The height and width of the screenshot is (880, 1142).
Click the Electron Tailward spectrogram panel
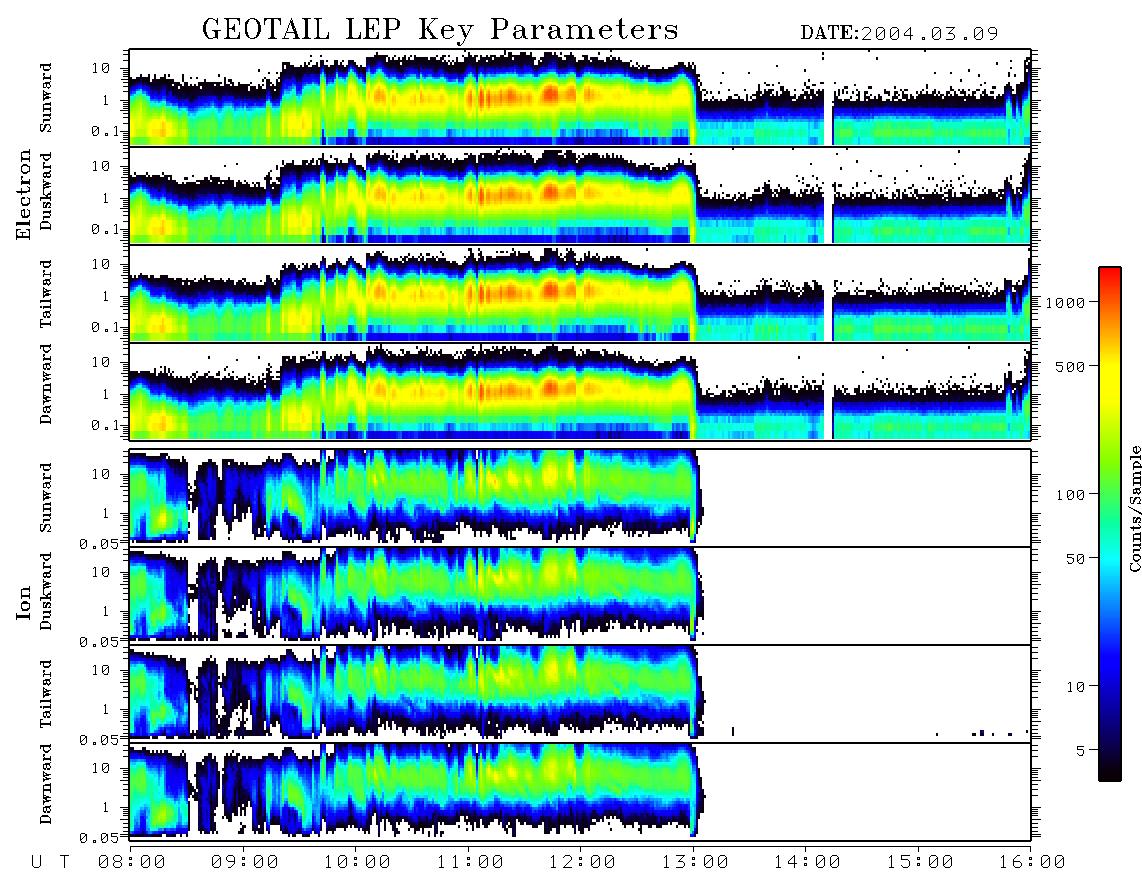[x=580, y=294]
